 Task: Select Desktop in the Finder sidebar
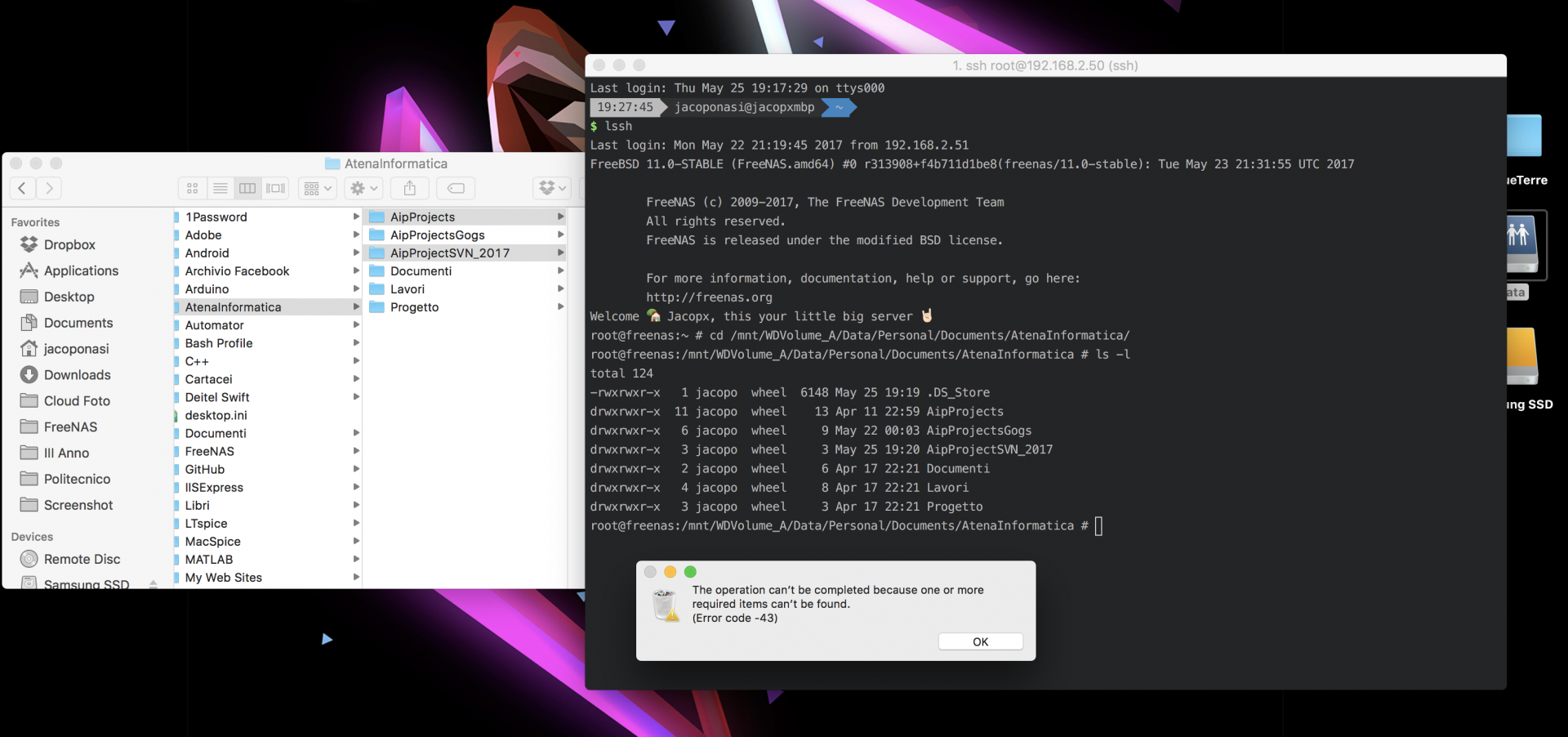pos(57,297)
